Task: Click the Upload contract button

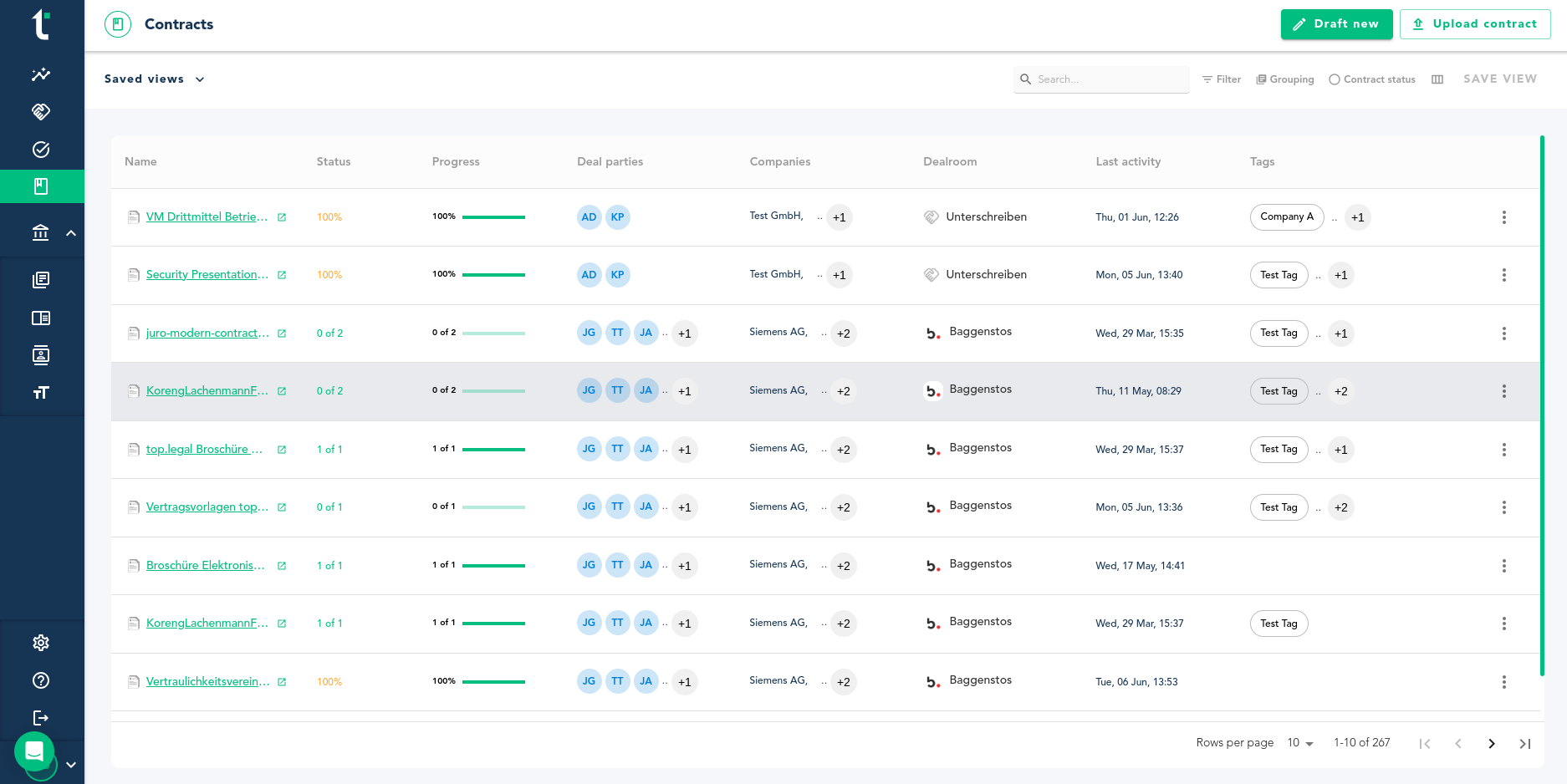Action: point(1475,24)
